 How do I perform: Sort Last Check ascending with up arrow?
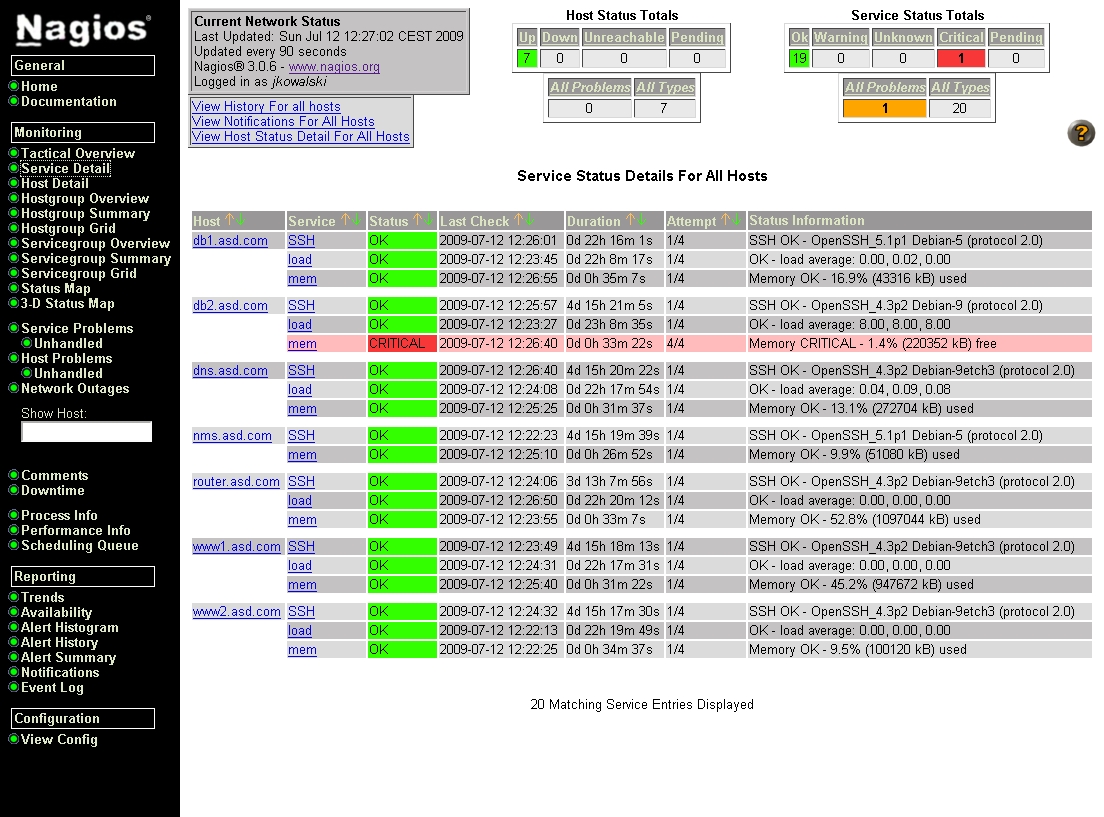coord(518,220)
